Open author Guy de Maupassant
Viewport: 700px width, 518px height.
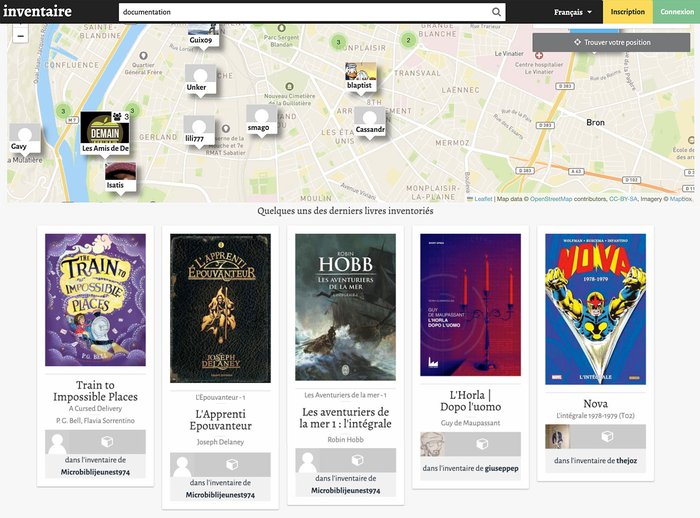coord(471,423)
